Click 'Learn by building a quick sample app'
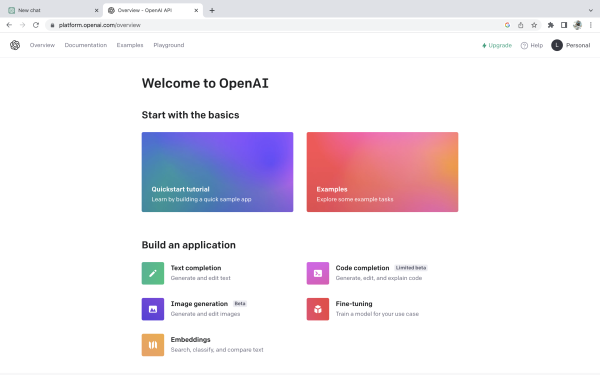Viewport: 600px width, 375px height. pos(201,199)
